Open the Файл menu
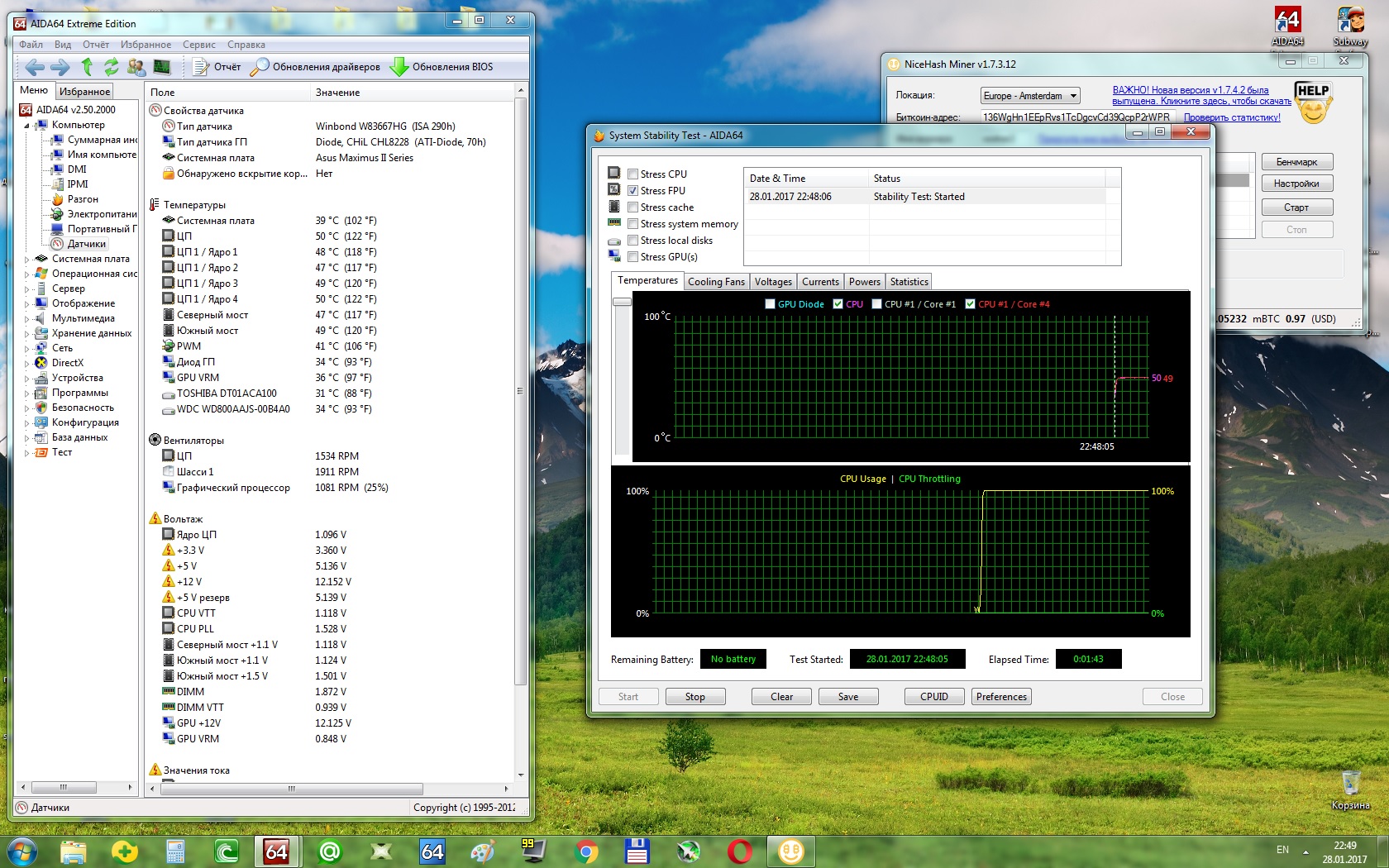The height and width of the screenshot is (868, 1389). 31,45
